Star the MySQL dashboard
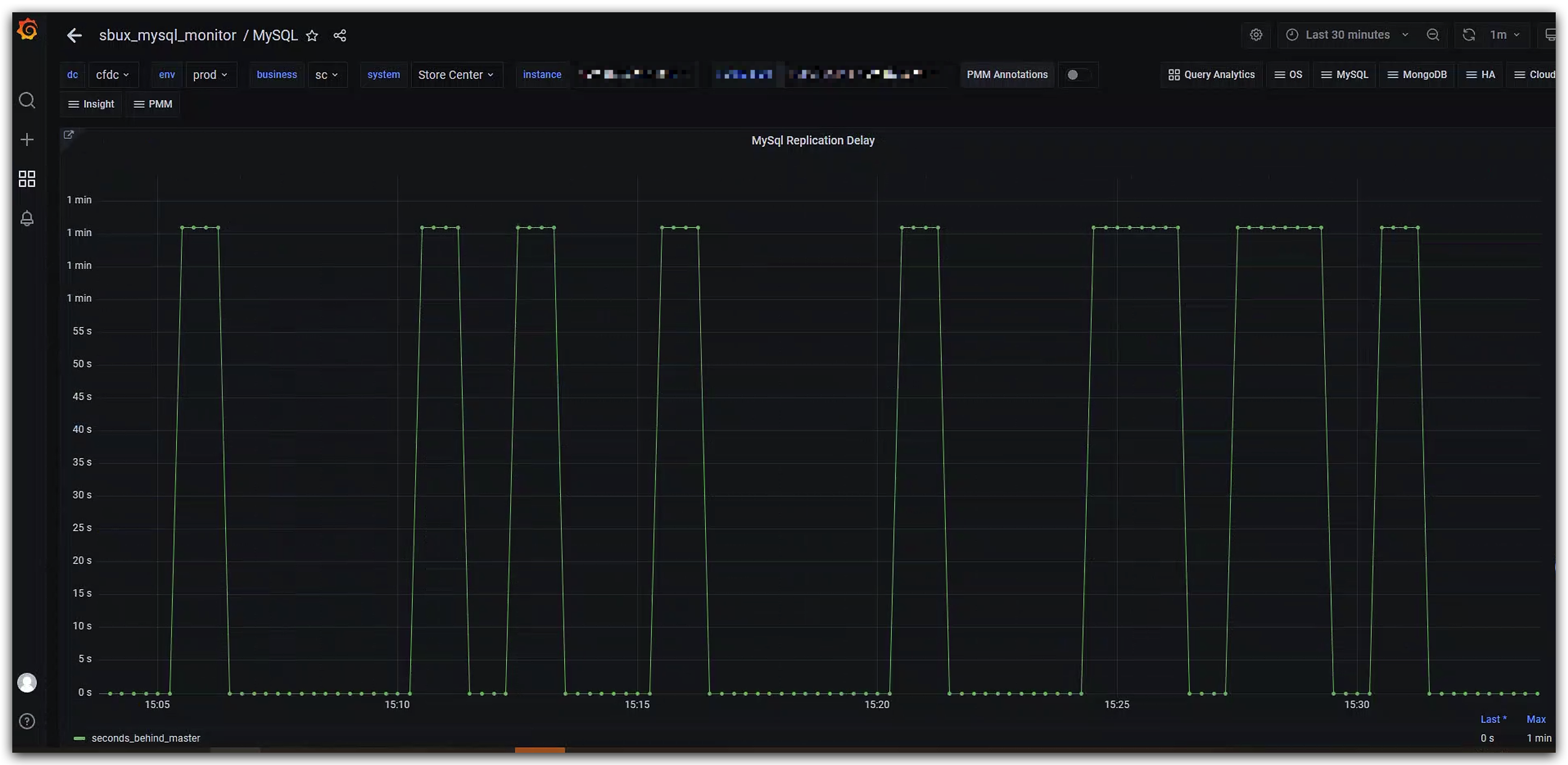The height and width of the screenshot is (765, 1568). pyautogui.click(x=312, y=36)
